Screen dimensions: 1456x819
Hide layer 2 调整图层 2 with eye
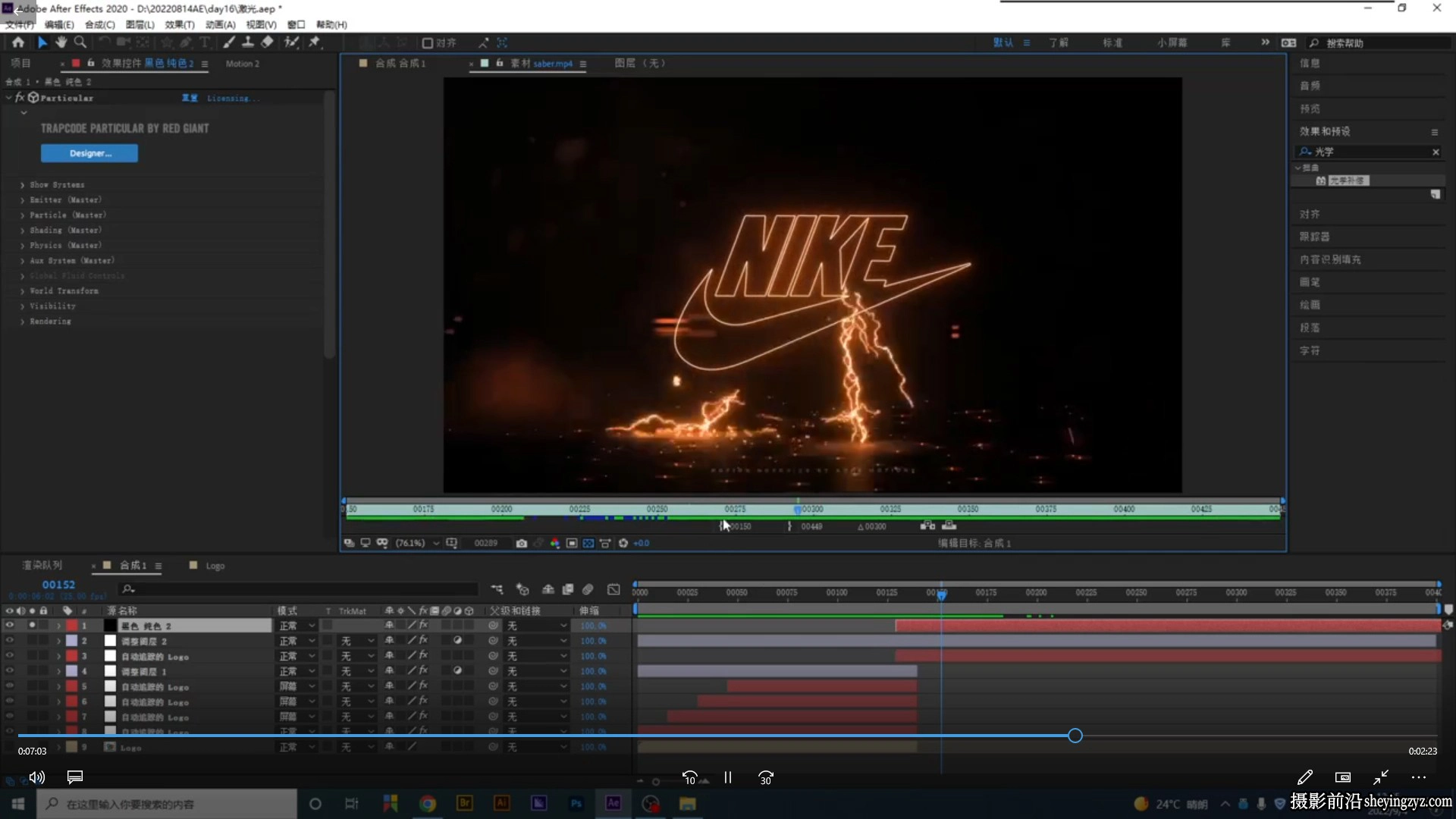(9, 641)
